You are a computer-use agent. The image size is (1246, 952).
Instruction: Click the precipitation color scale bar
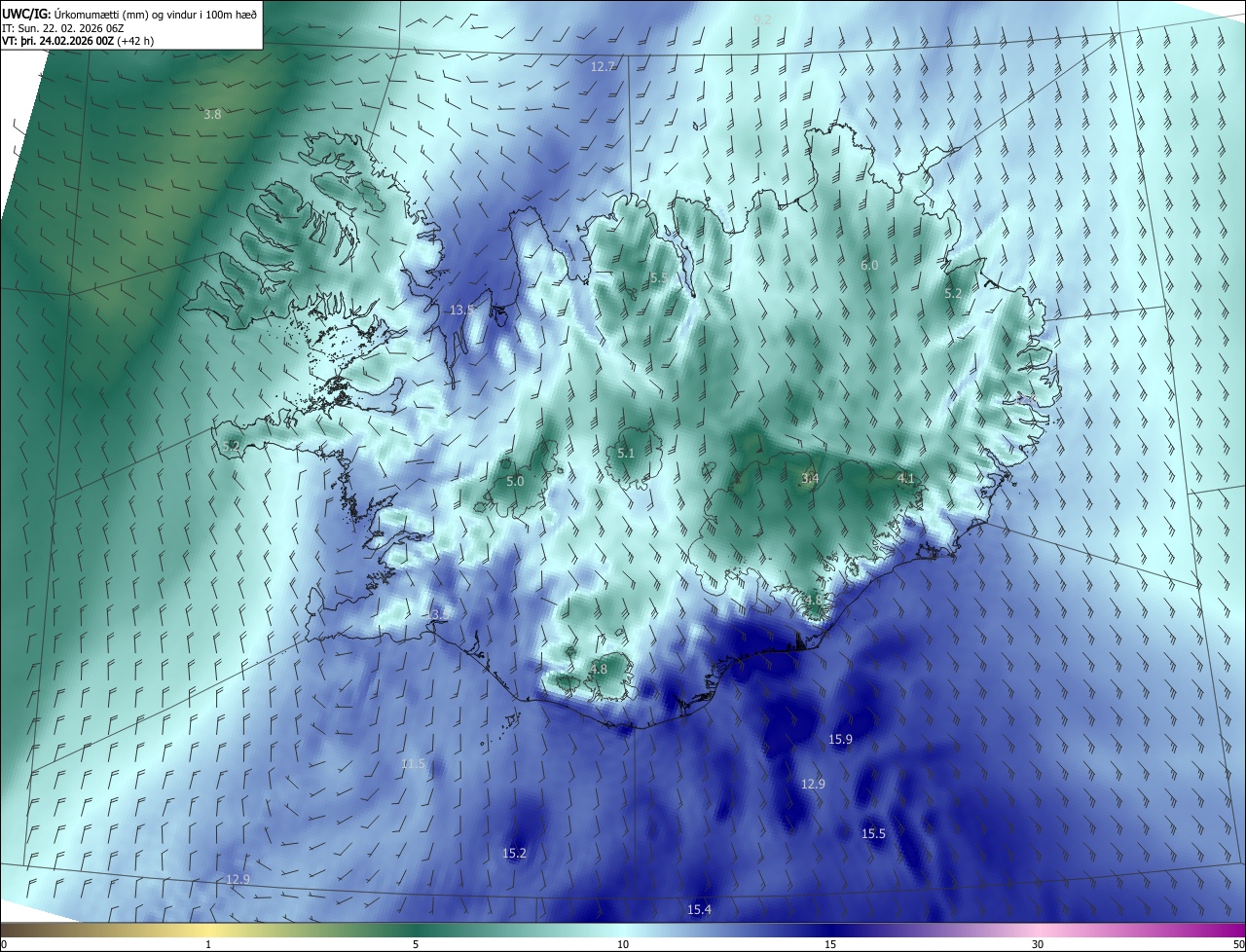coord(623,930)
